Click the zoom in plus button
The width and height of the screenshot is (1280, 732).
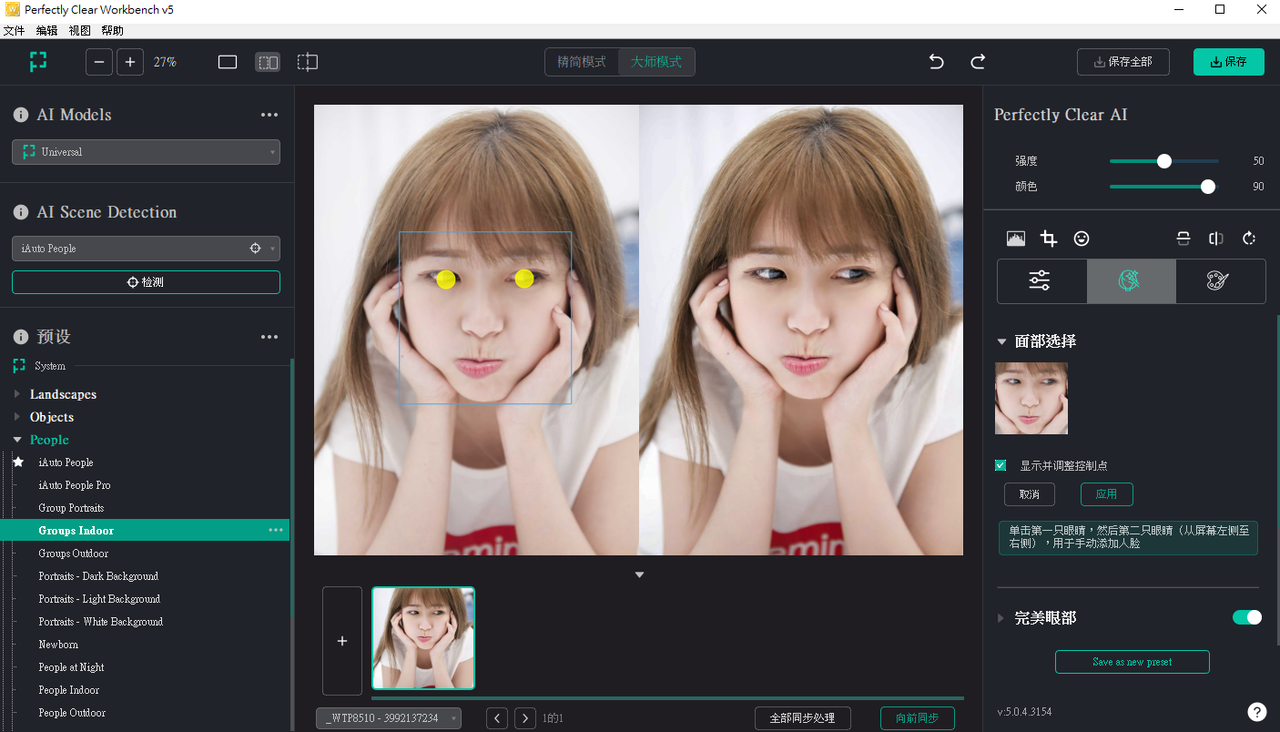point(130,62)
